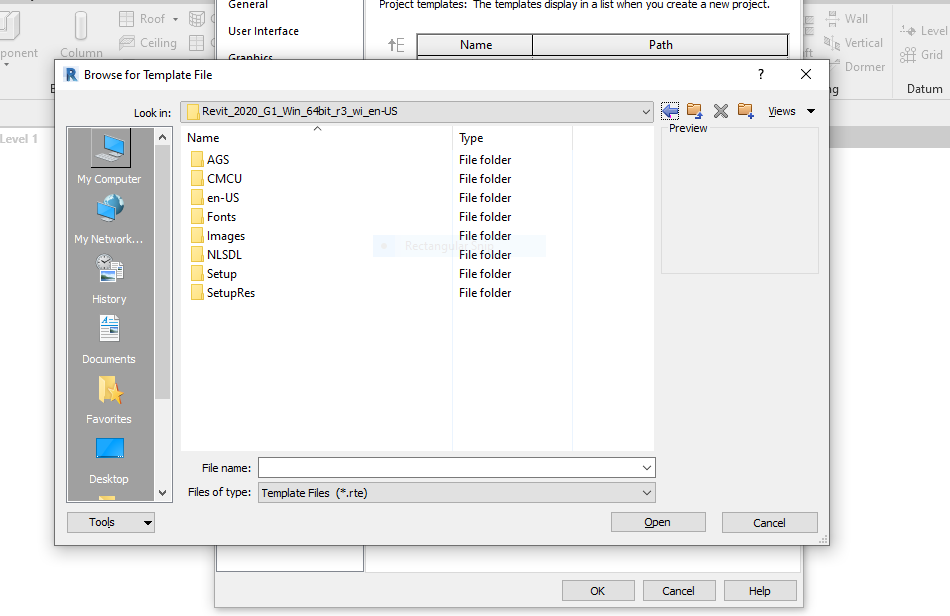Screen dimensions: 950x616
Task: Select the Vertical opening tool
Action: click(853, 43)
